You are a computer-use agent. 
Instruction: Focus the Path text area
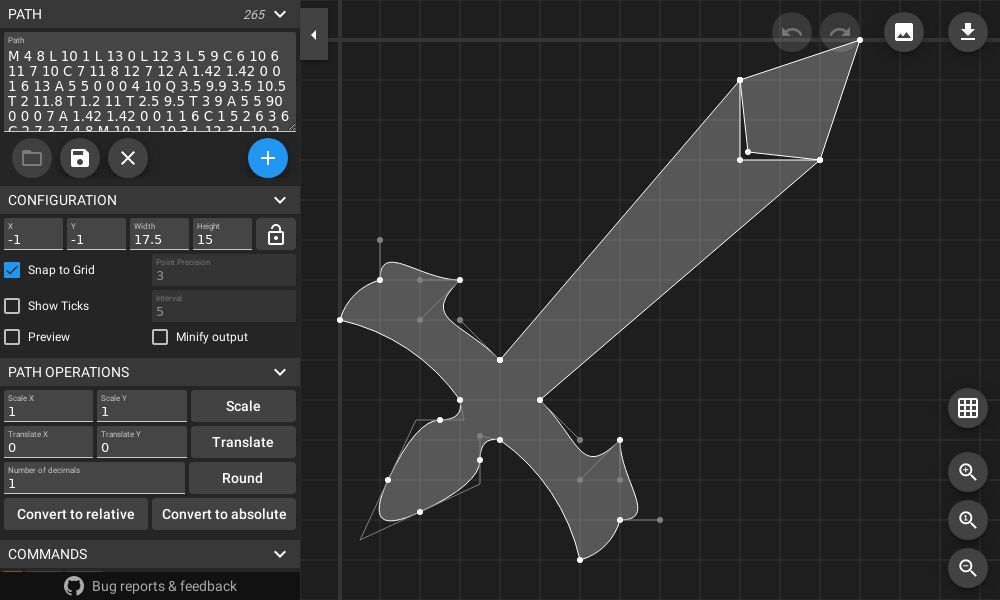(x=150, y=82)
